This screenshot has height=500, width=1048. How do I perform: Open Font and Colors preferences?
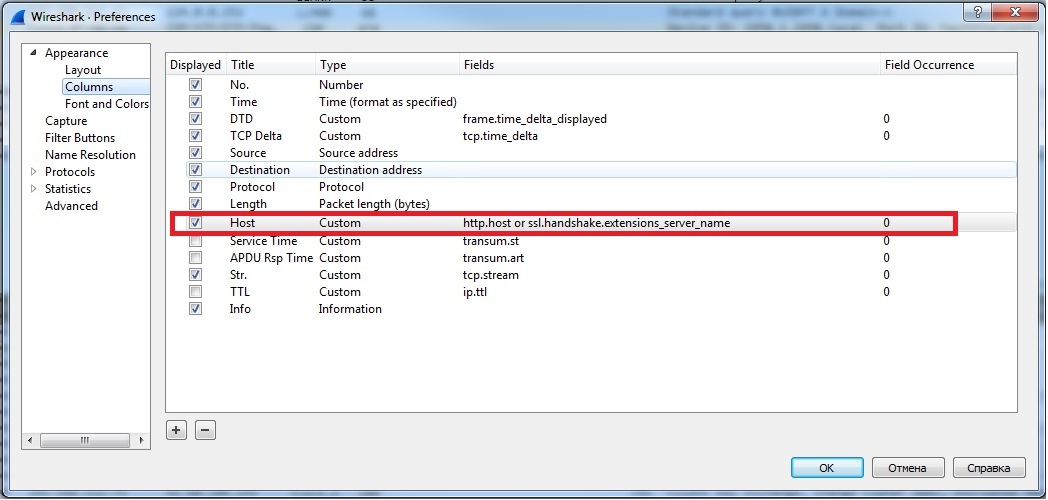107,104
